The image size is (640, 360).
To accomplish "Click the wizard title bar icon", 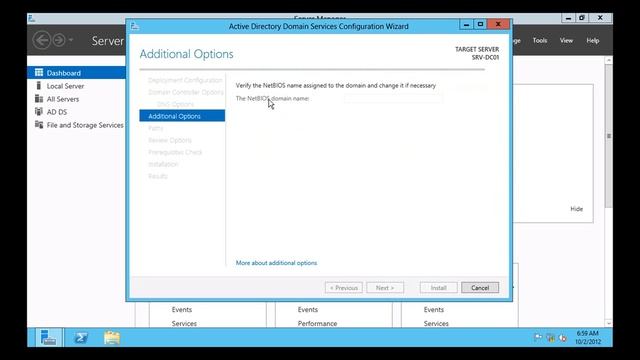I will tap(135, 27).
